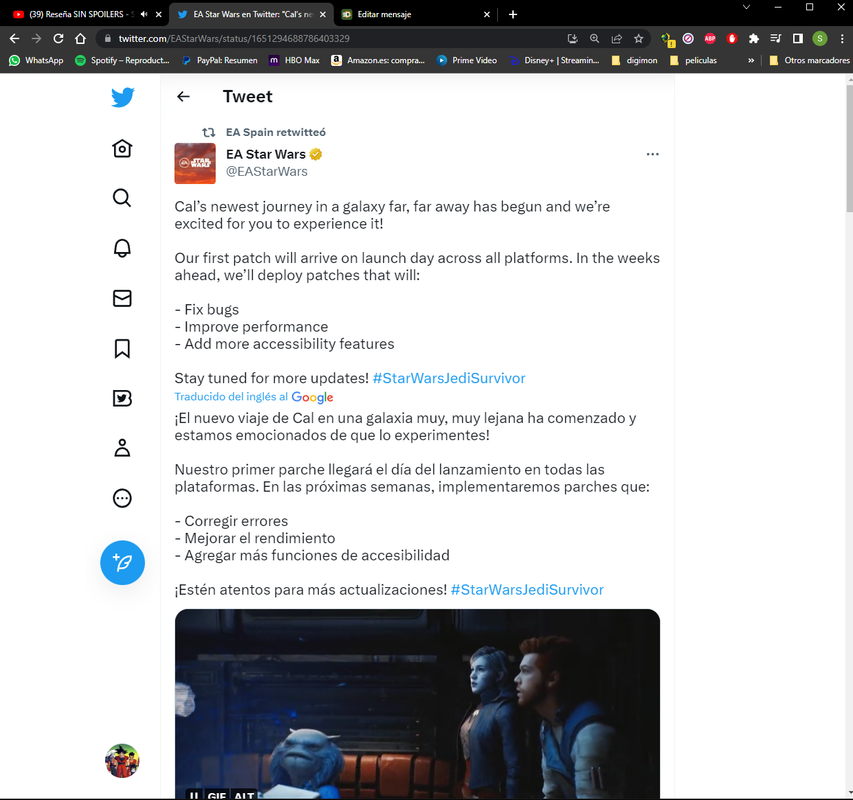Image resolution: width=853 pixels, height=800 pixels.
Task: View site information via the padlock
Action: tap(108, 38)
